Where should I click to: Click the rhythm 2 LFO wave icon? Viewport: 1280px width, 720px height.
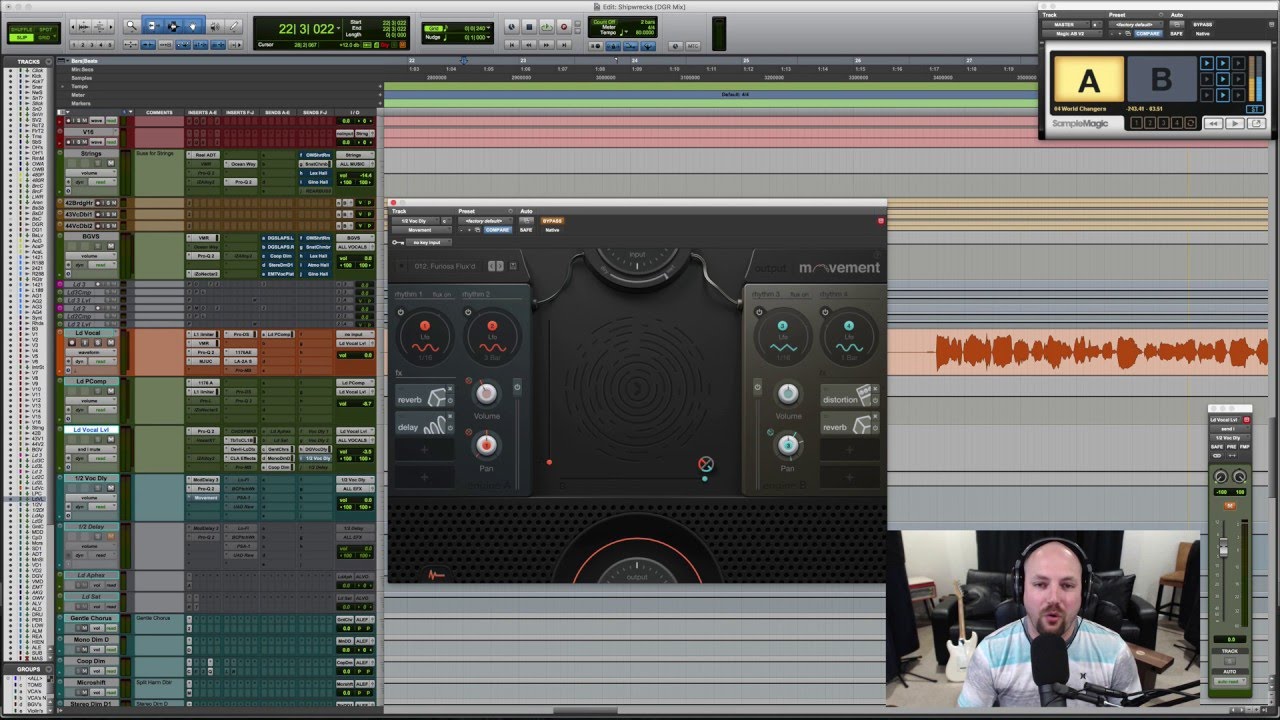tap(492, 348)
